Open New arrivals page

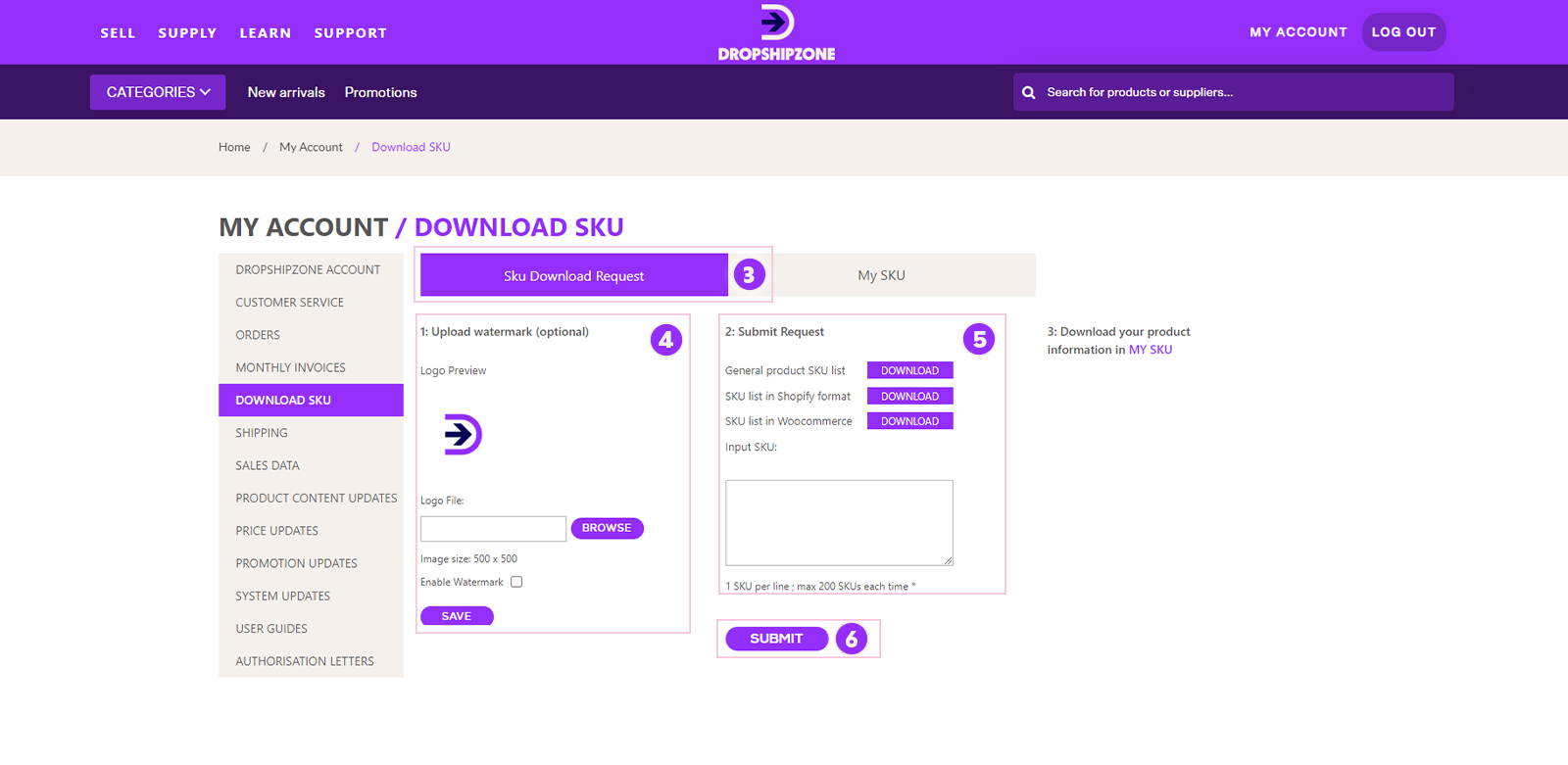[286, 92]
